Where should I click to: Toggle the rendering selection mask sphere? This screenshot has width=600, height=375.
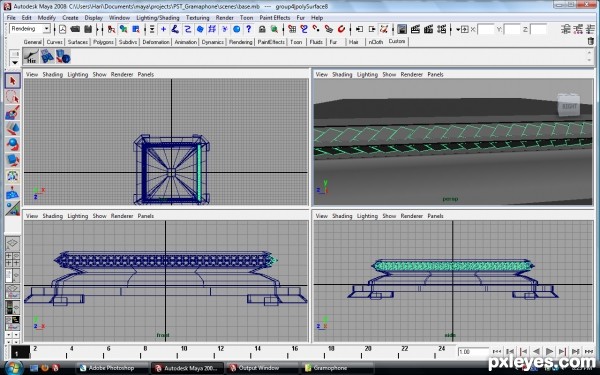click(x=236, y=29)
